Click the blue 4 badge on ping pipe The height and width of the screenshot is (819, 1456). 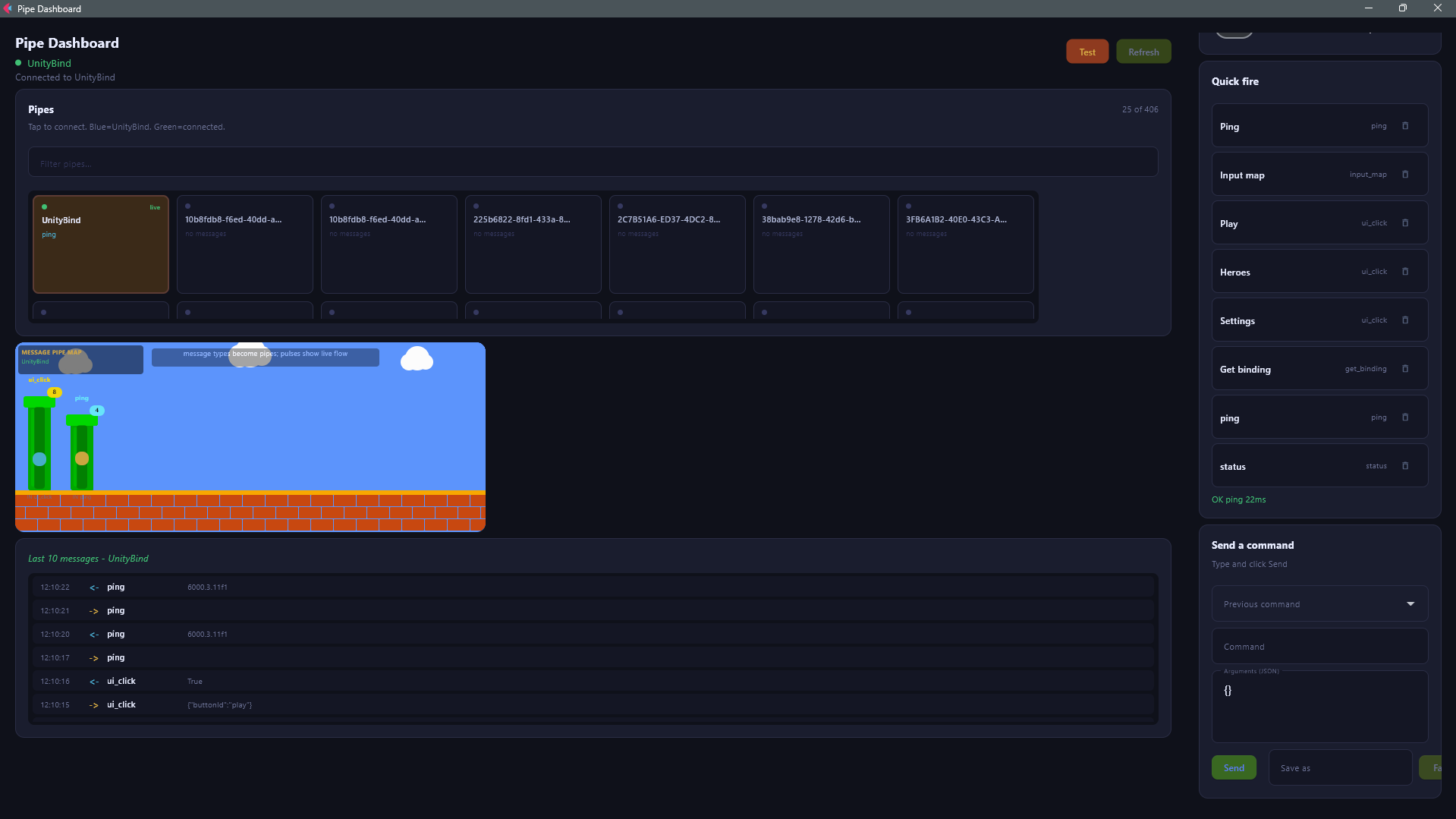tap(96, 411)
